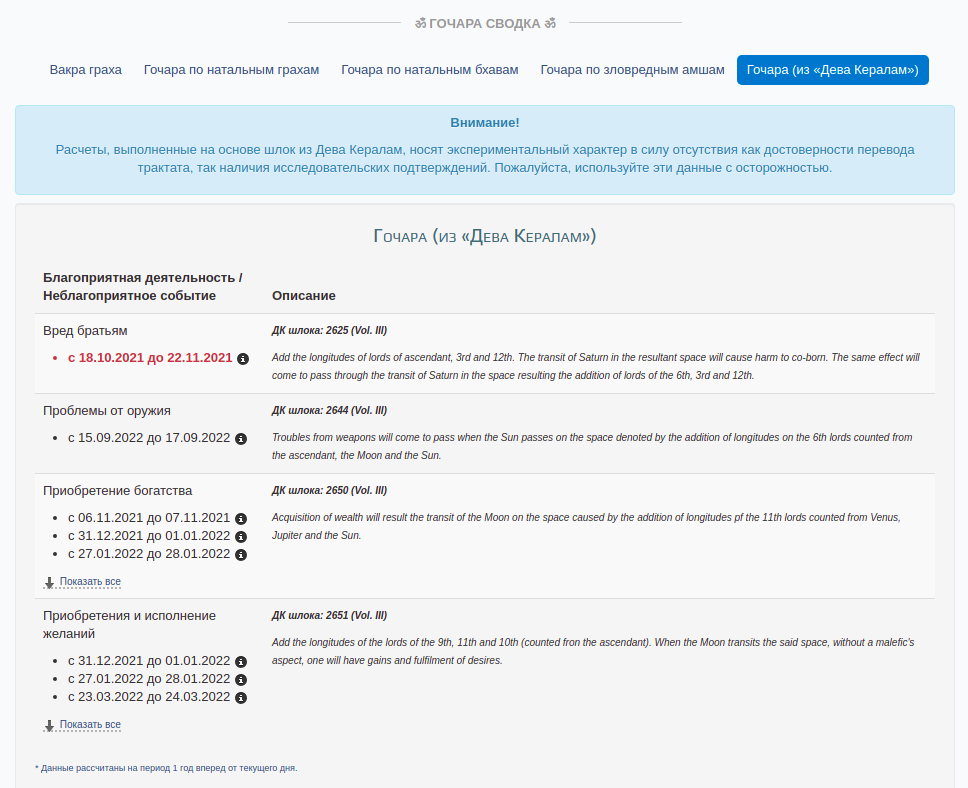Click the Troubles from weapons description text

(x=592, y=446)
